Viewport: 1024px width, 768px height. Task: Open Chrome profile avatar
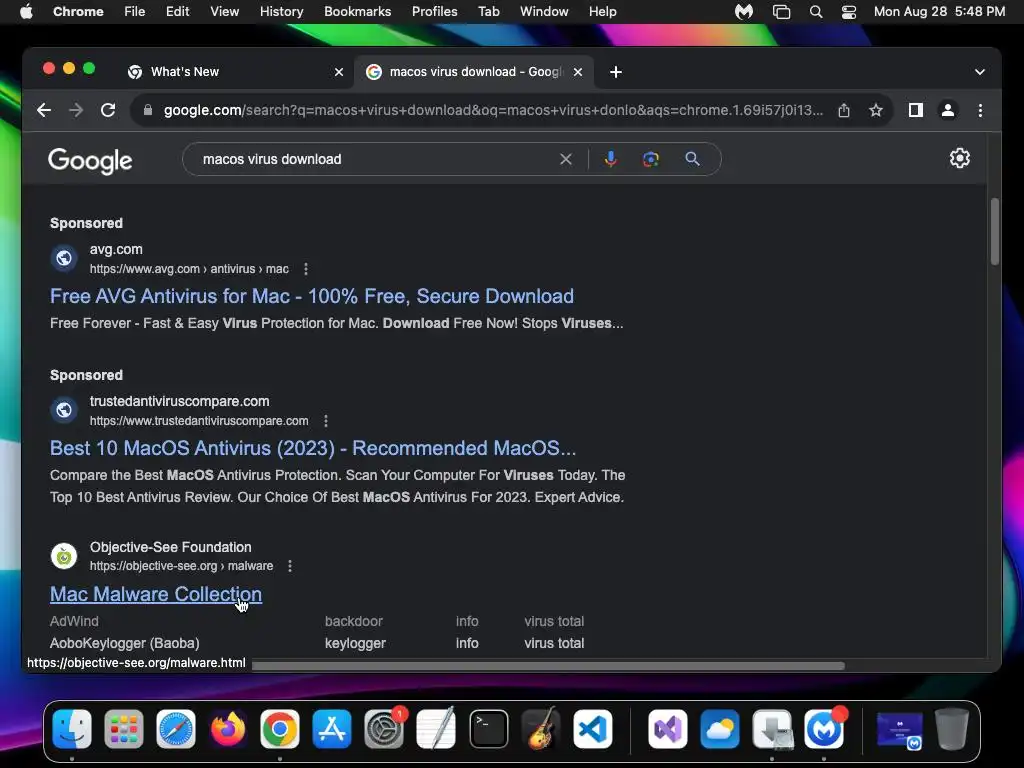(x=948, y=110)
